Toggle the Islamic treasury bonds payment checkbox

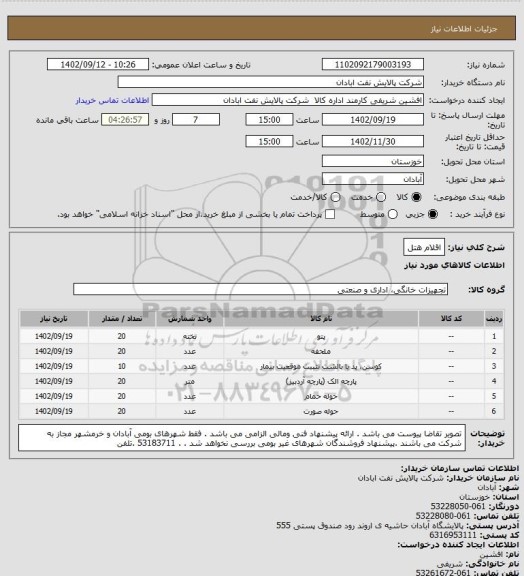[x=330, y=214]
